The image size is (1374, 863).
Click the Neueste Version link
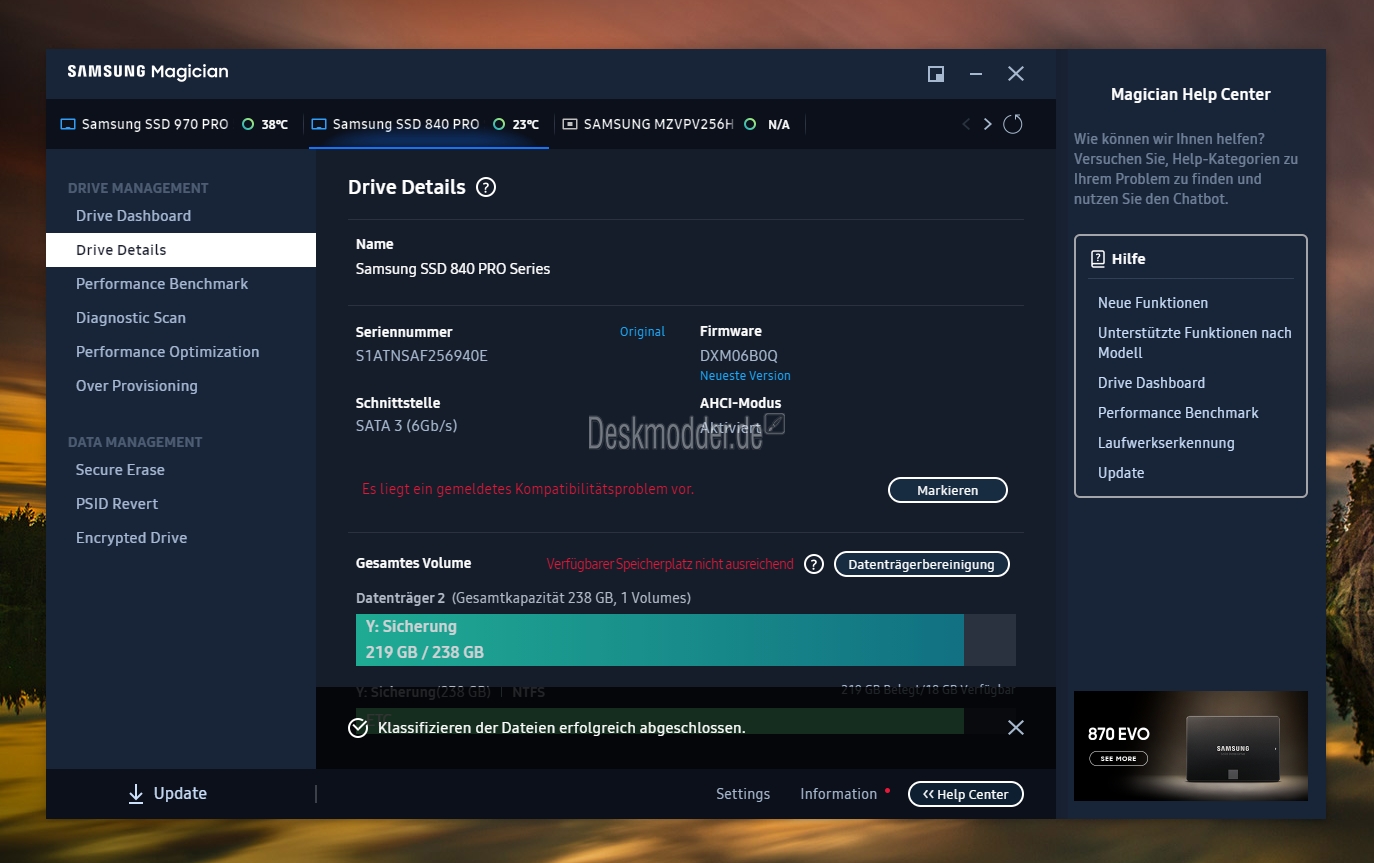[745, 376]
